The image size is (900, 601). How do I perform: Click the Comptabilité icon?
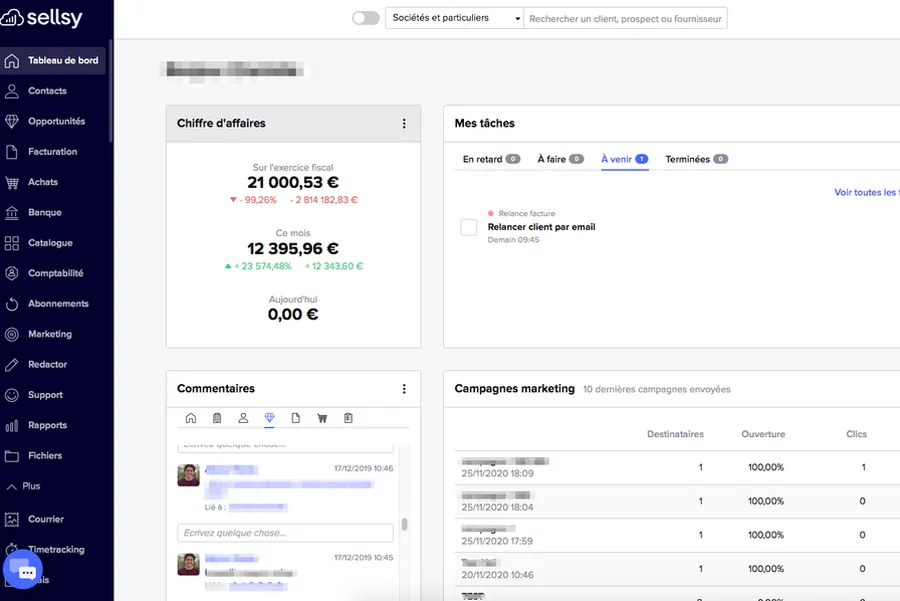pyautogui.click(x=11, y=273)
